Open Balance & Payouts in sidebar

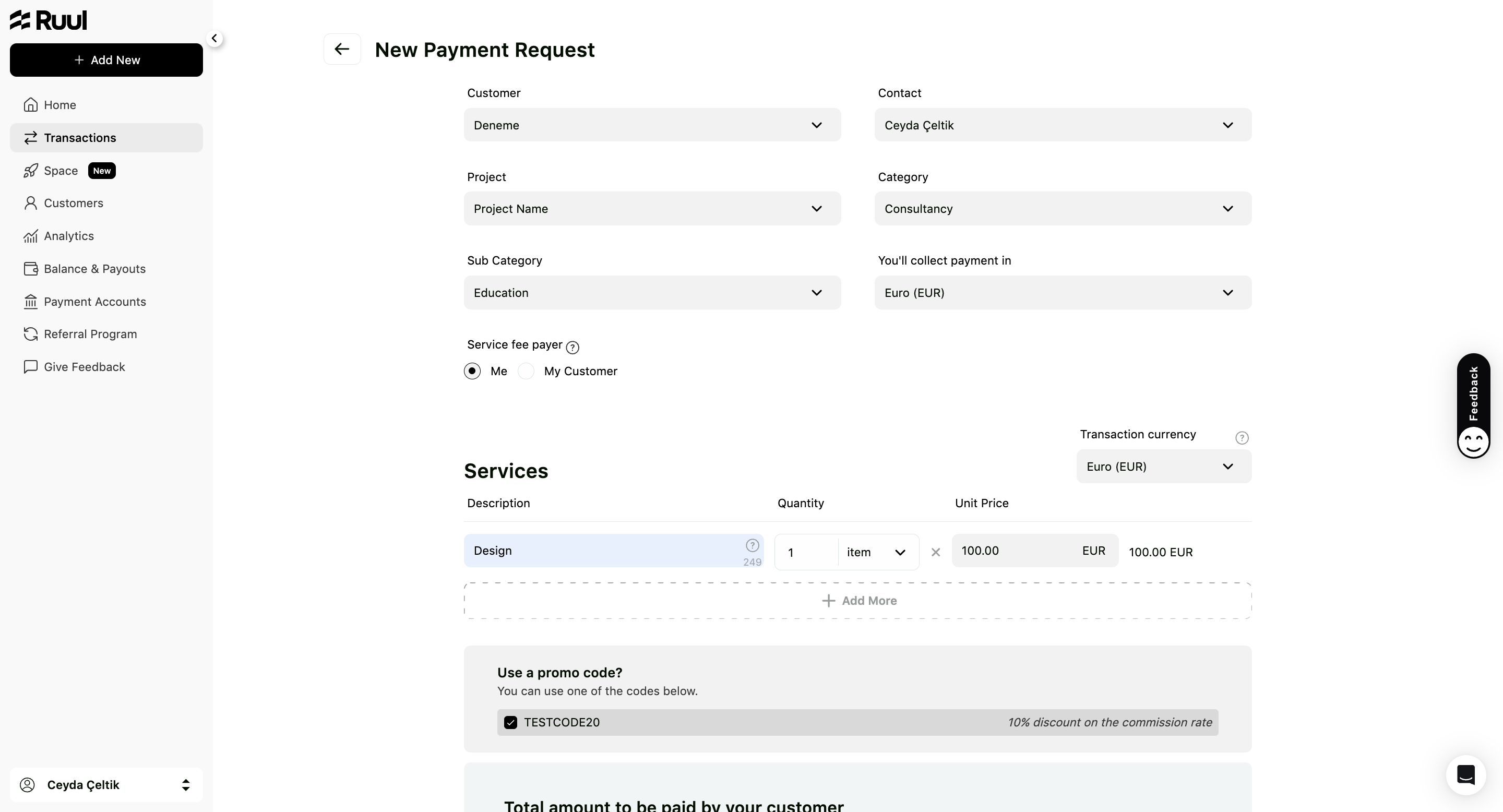106,269
